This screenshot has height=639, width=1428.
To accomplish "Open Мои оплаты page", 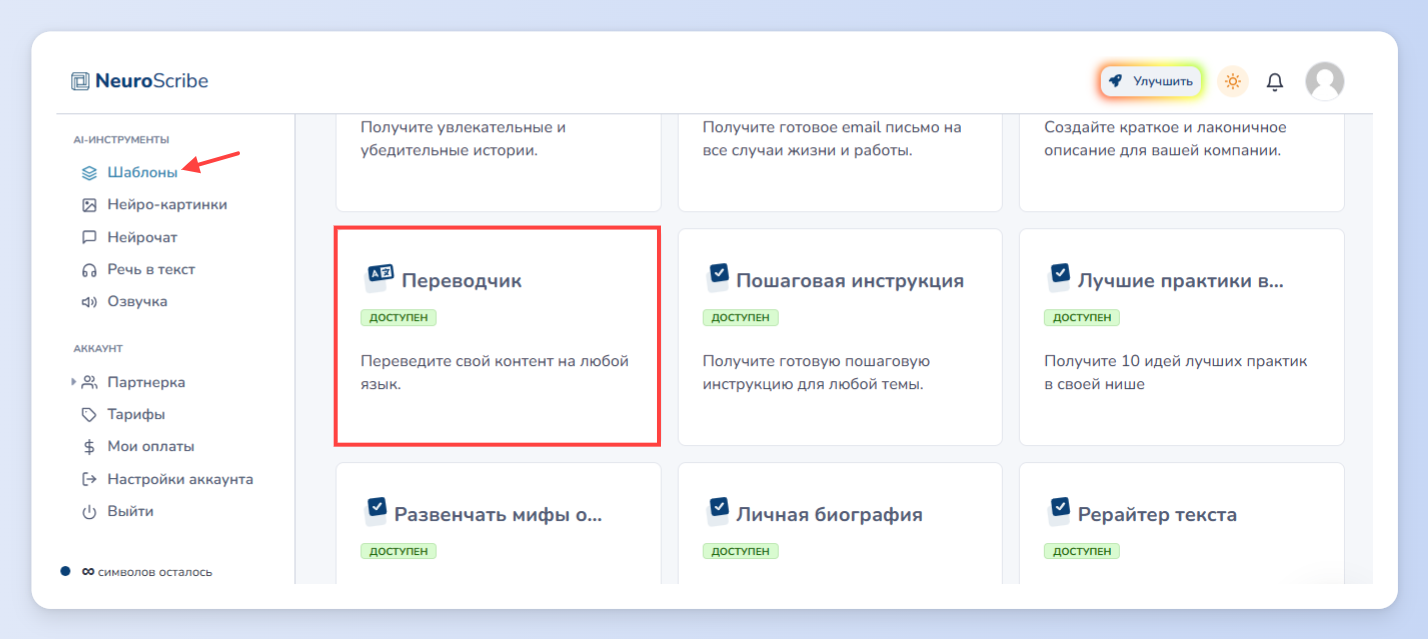I will coord(151,446).
